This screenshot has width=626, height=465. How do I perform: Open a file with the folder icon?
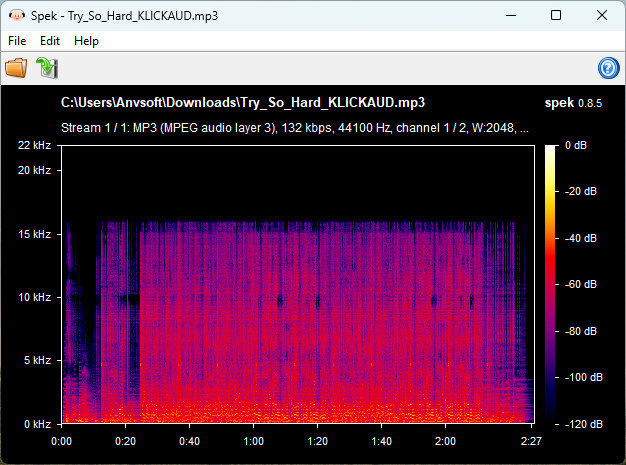(16, 67)
